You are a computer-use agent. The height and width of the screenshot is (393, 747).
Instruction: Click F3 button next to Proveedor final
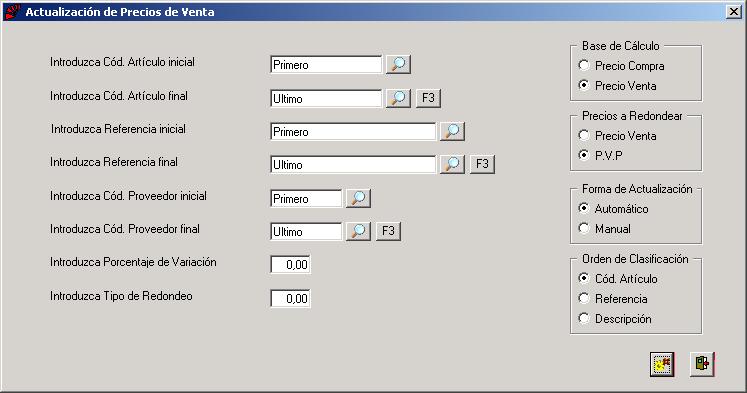pyautogui.click(x=388, y=231)
